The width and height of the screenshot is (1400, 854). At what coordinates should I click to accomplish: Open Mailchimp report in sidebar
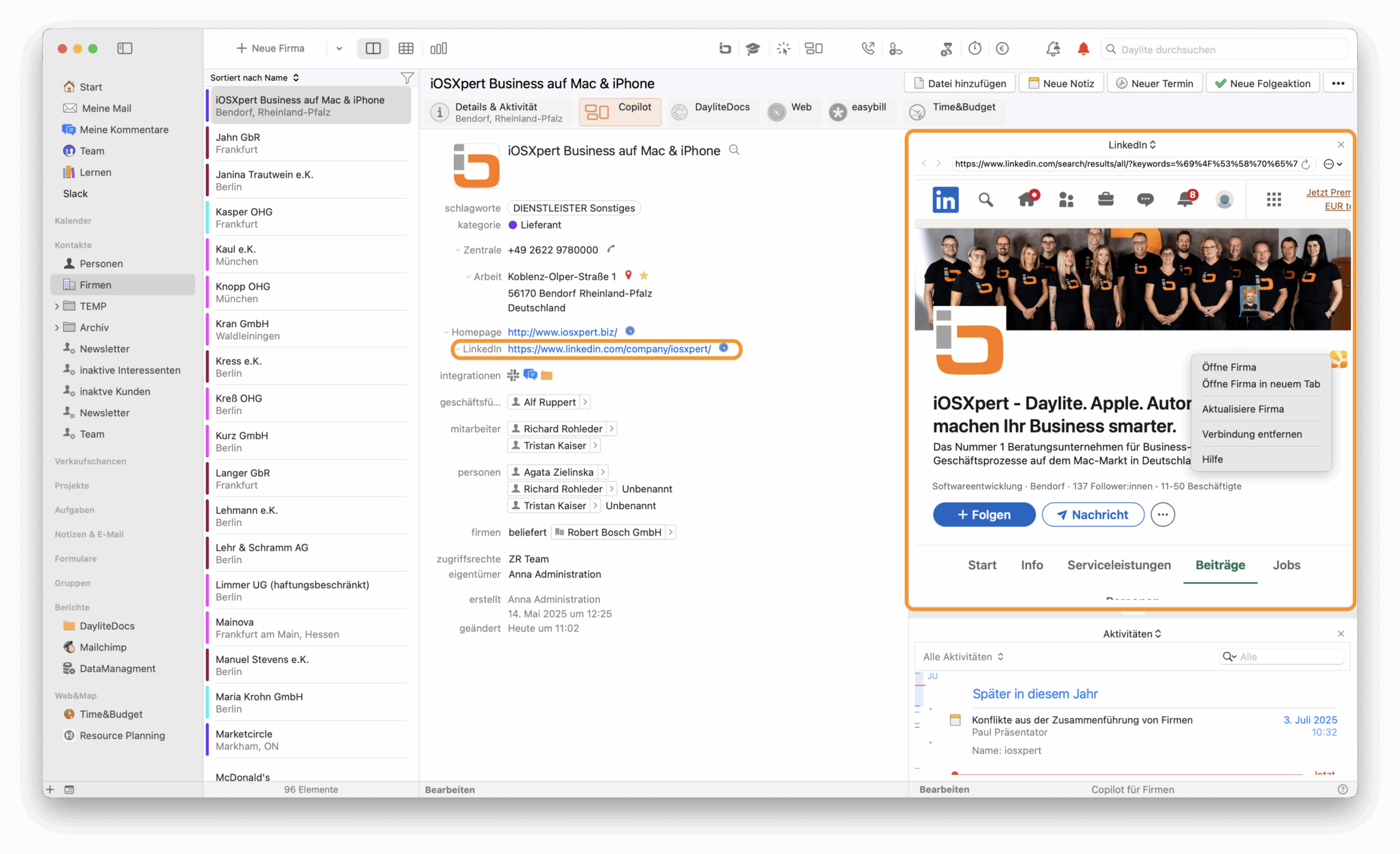point(103,647)
